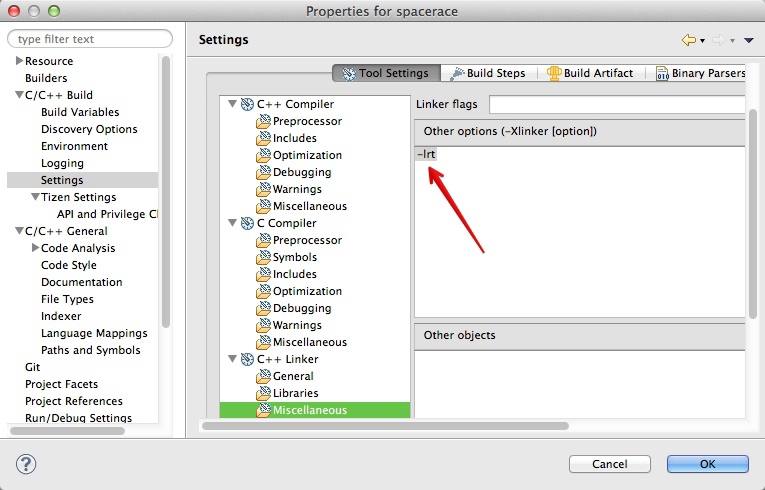The height and width of the screenshot is (490, 765).
Task: Click the C++ Compiler Debugging icon
Action: coord(263,172)
